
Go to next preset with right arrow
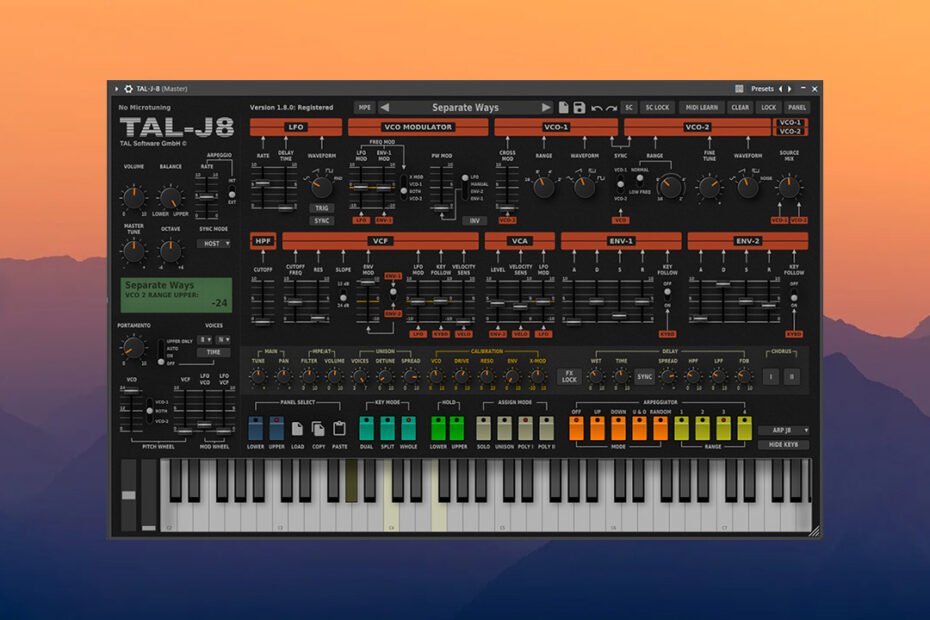point(546,107)
